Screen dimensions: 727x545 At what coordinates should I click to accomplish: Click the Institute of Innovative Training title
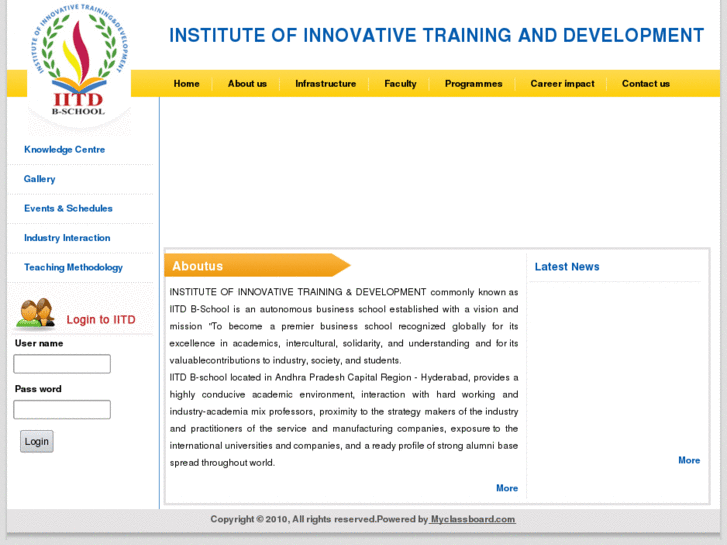click(436, 36)
